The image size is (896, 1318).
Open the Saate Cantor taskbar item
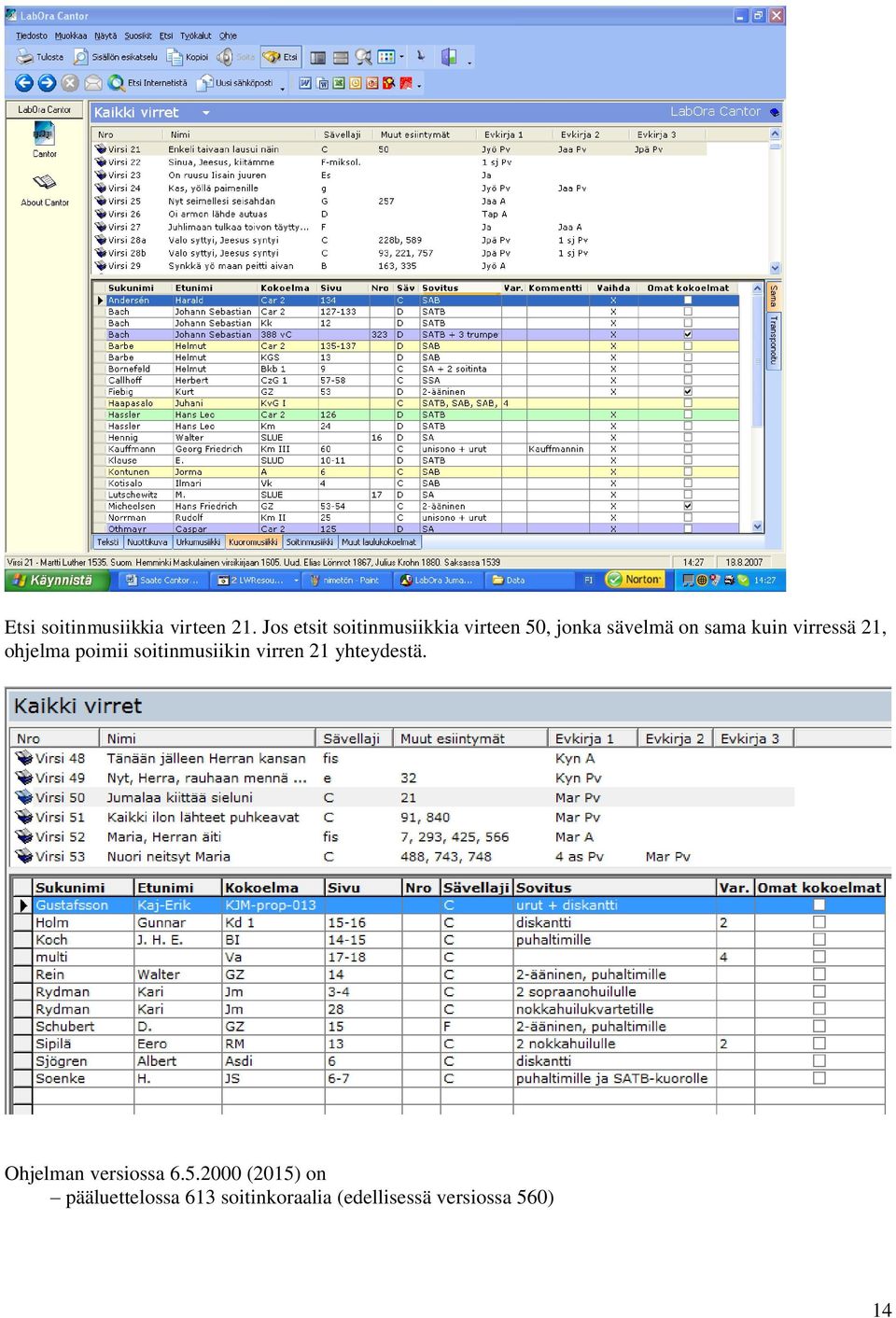162,581
